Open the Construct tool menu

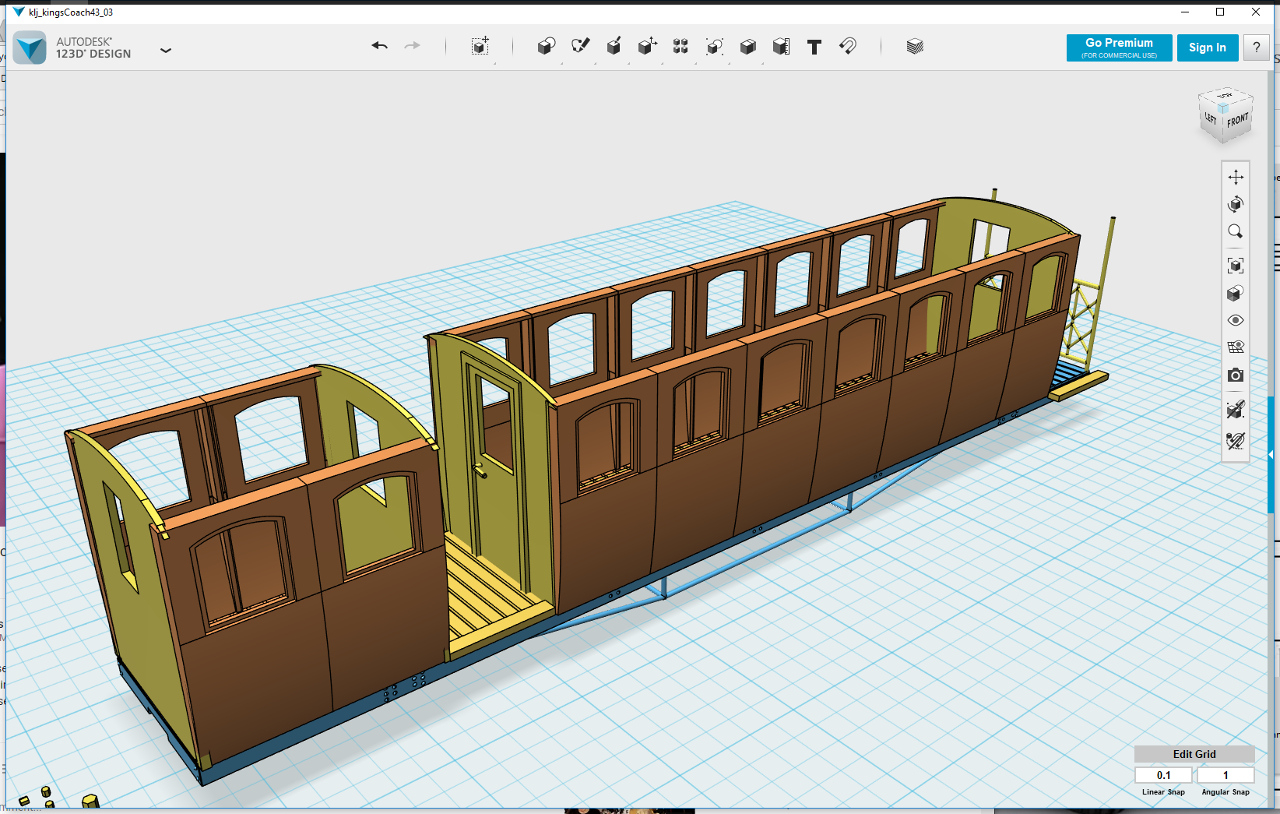click(x=614, y=46)
